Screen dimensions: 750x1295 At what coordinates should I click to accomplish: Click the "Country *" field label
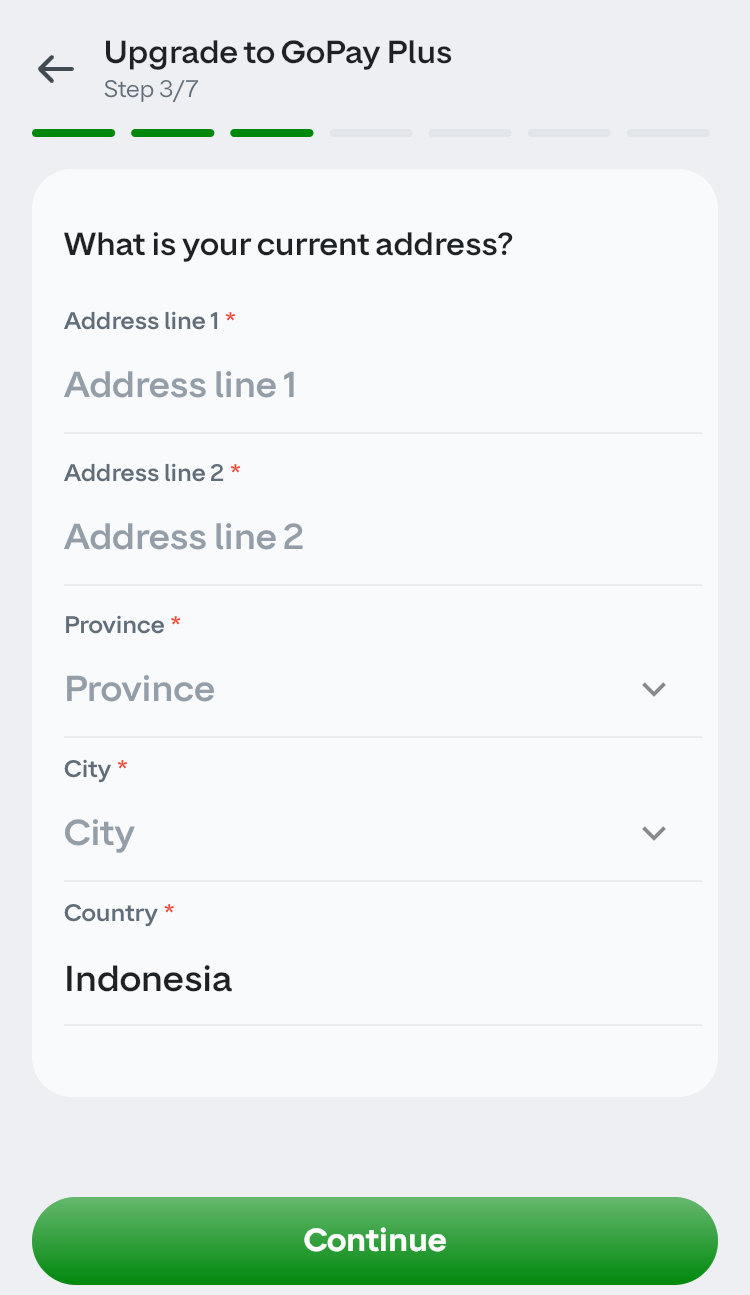[x=118, y=913]
